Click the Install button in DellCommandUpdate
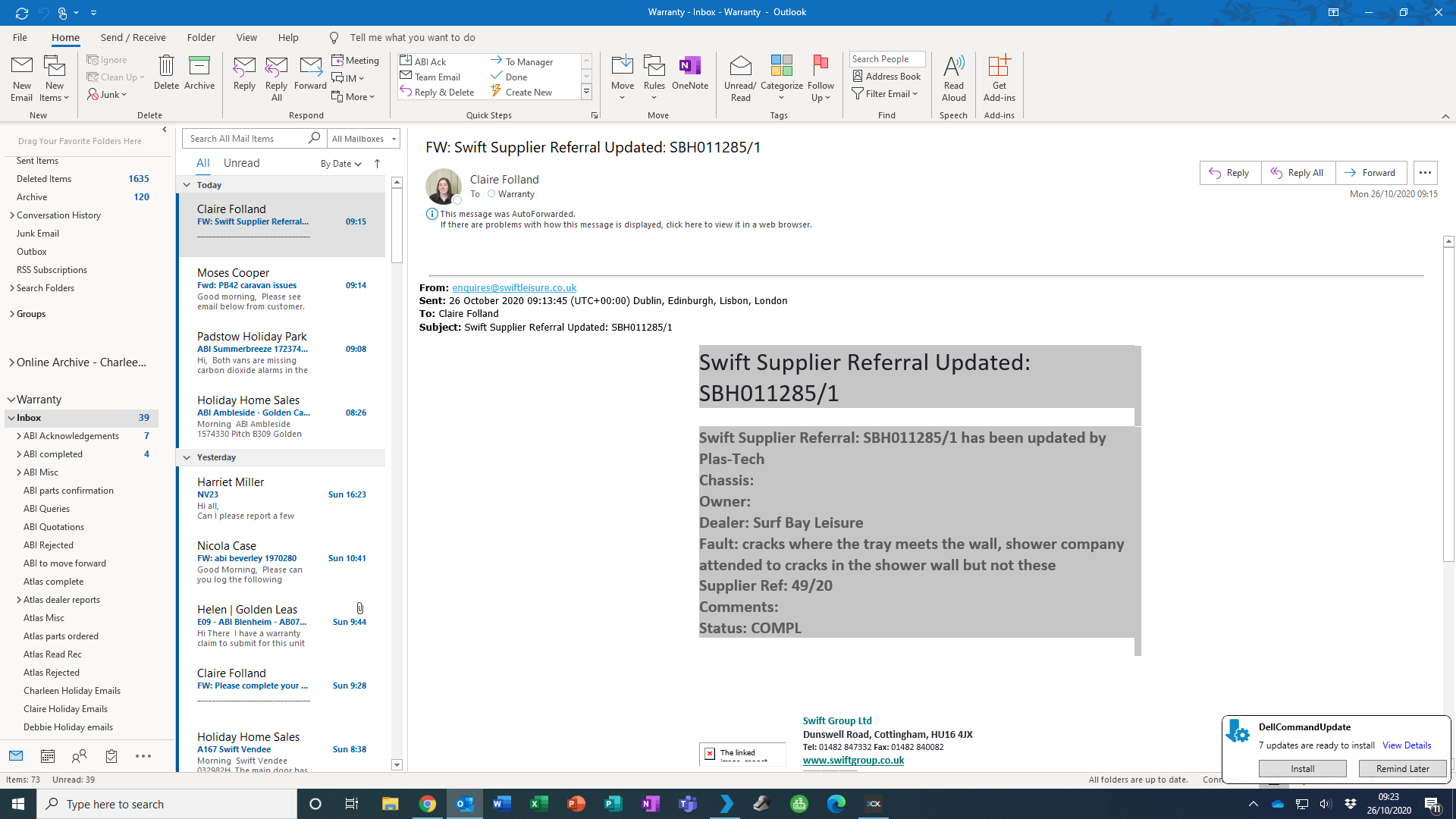This screenshot has height=819, width=1456. point(1302,768)
